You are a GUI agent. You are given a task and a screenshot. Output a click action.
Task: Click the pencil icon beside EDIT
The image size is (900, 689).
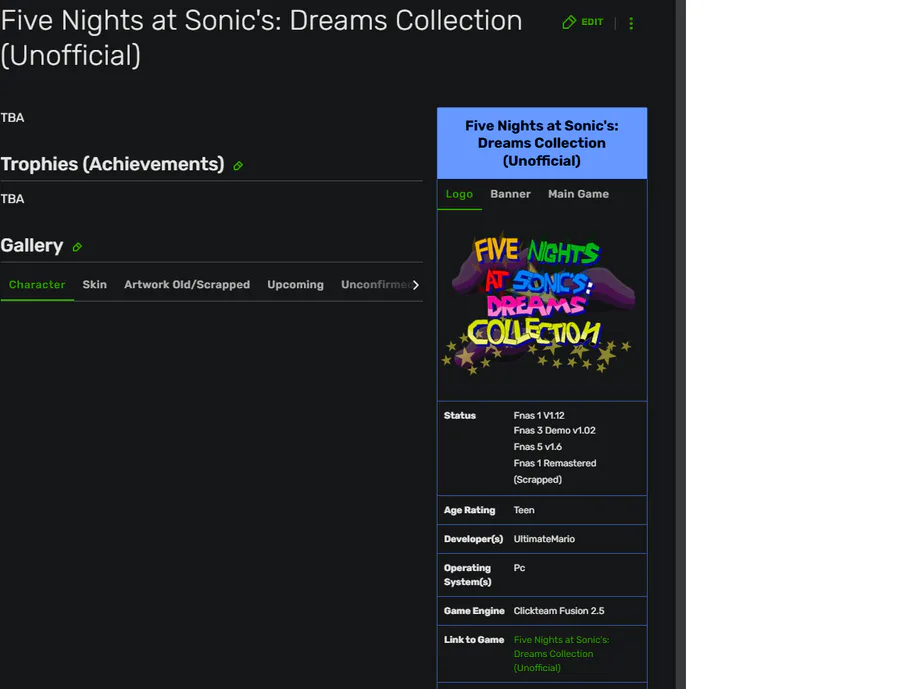[x=568, y=22]
